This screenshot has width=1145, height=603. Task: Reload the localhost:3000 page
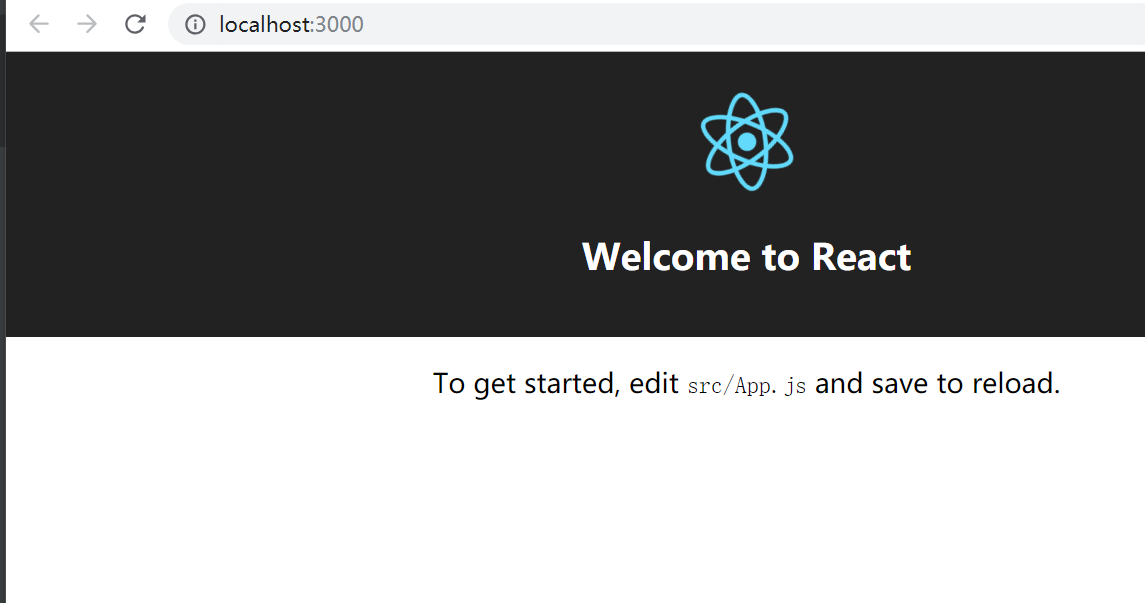click(x=135, y=24)
